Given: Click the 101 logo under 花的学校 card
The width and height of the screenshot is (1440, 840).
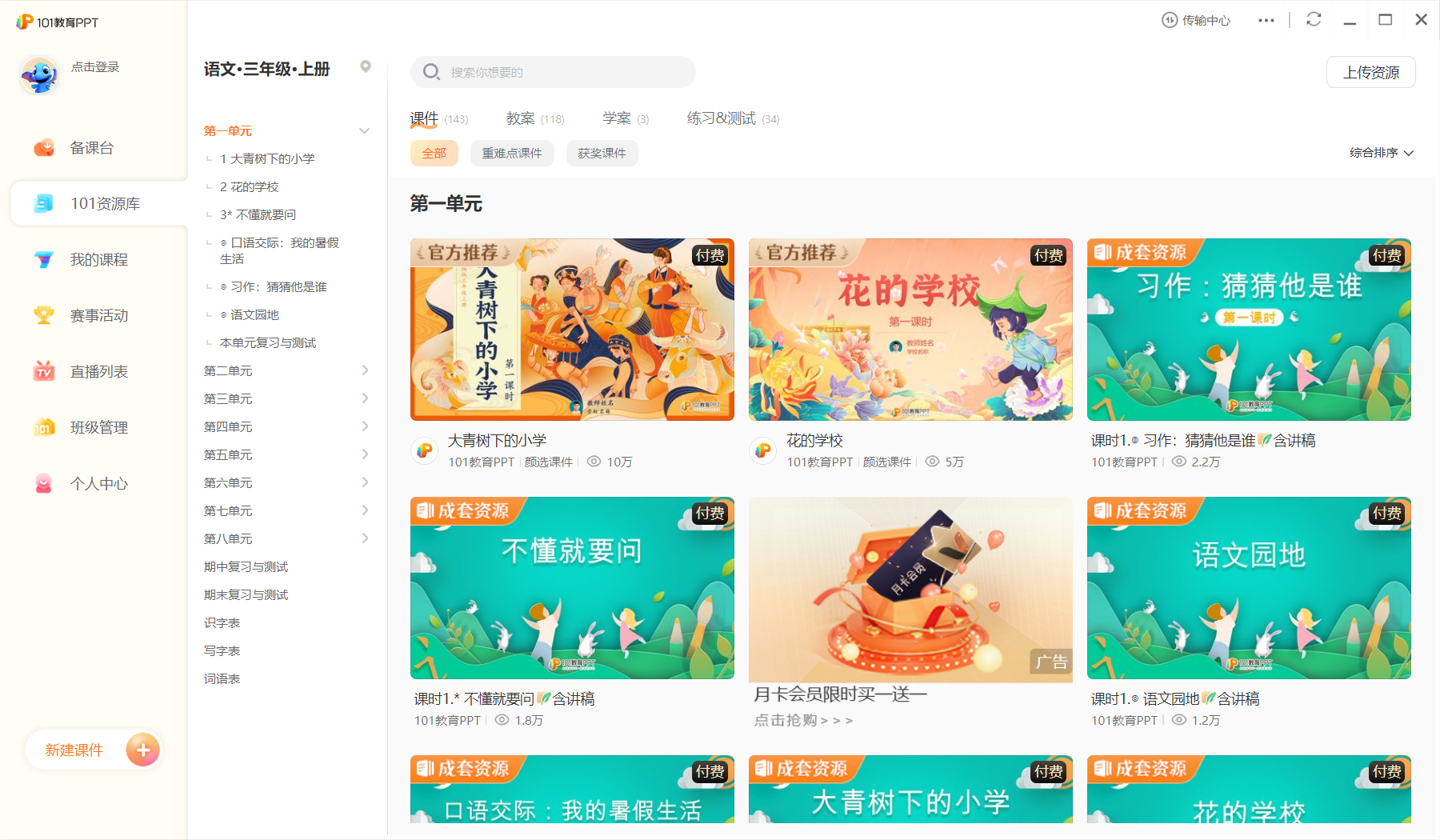Looking at the screenshot, I should tap(763, 450).
